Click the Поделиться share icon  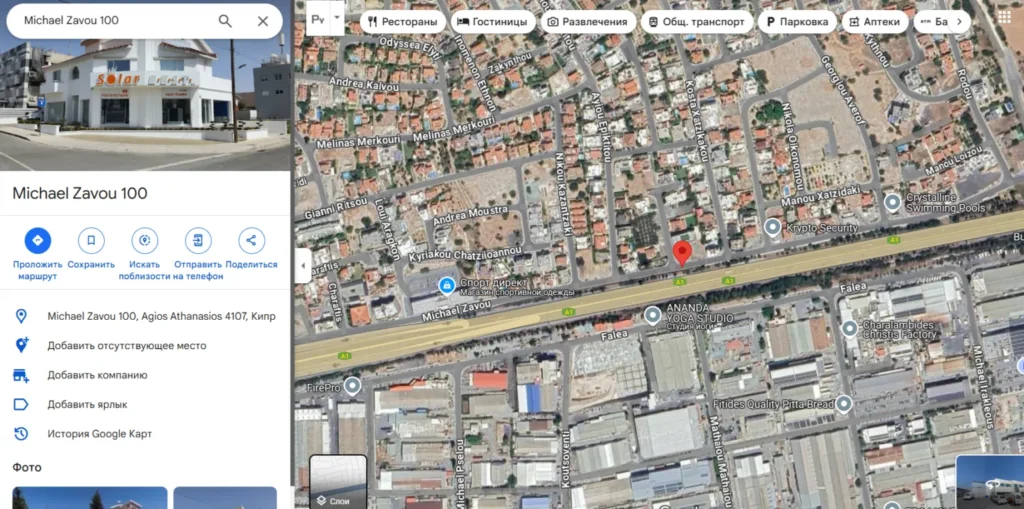[x=251, y=240]
